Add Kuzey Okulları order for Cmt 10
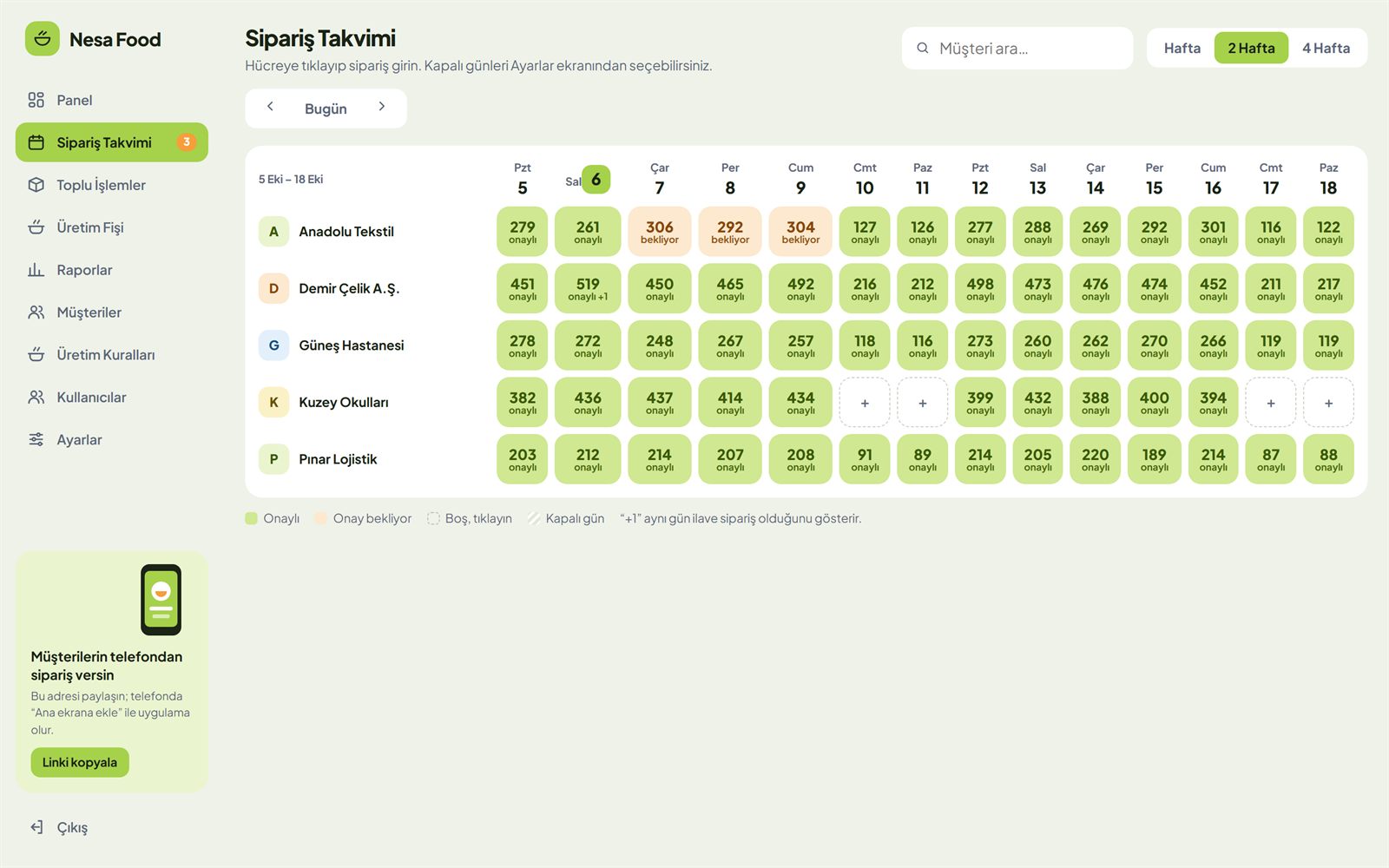 (x=865, y=403)
